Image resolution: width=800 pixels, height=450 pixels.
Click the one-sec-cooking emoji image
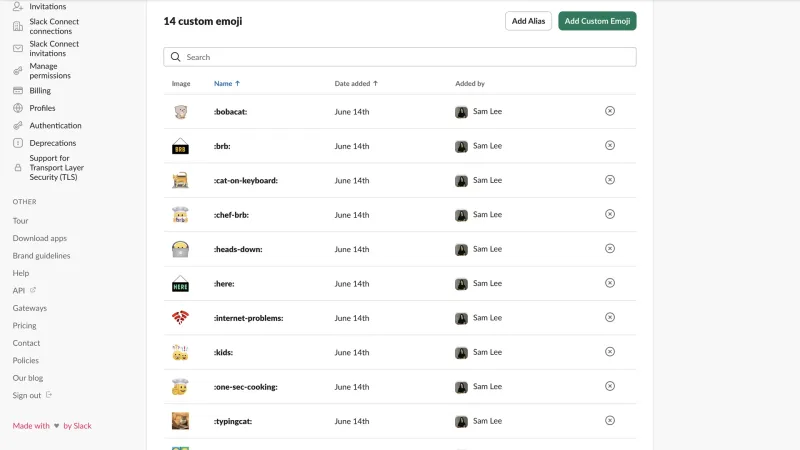pyautogui.click(x=180, y=387)
